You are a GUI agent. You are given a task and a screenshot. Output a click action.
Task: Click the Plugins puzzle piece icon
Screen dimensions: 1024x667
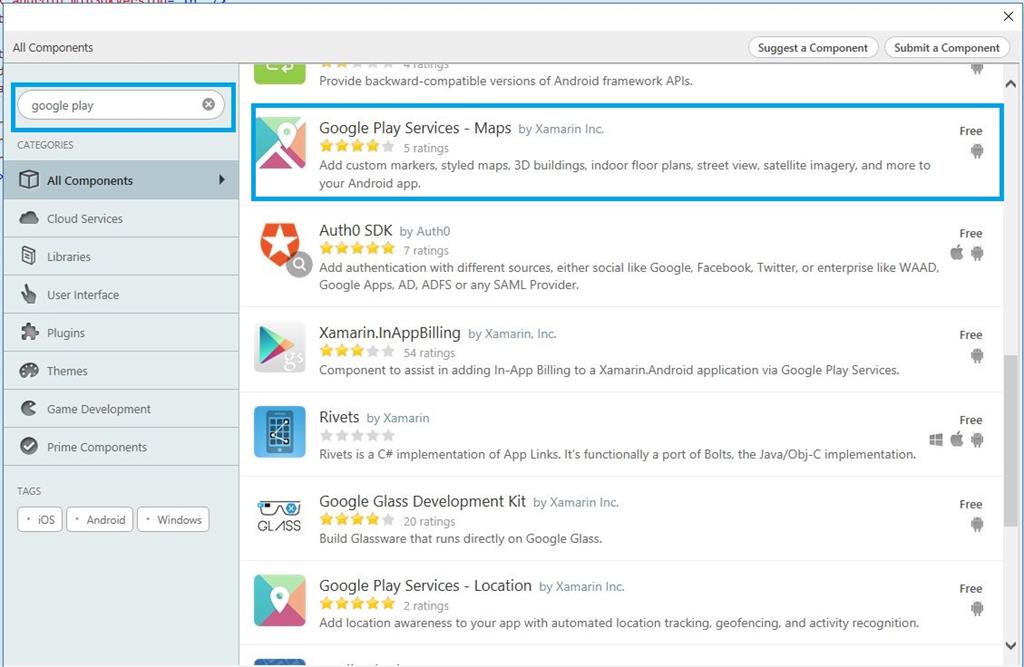tap(29, 332)
